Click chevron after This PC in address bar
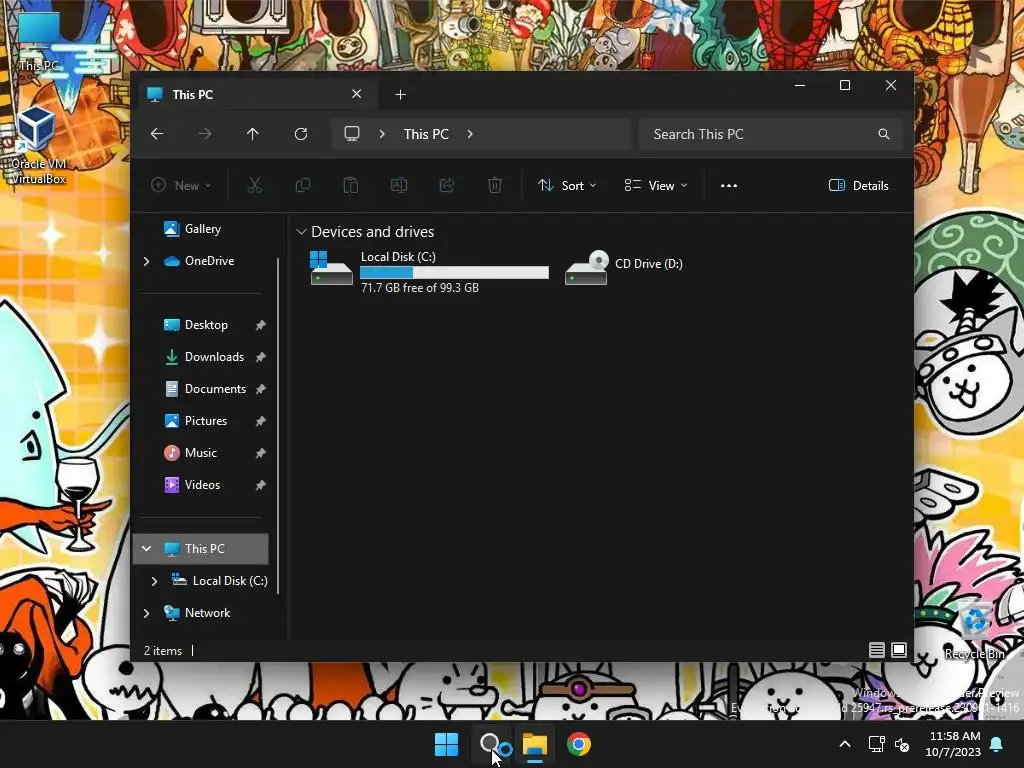Image resolution: width=1024 pixels, height=768 pixels. [x=470, y=134]
